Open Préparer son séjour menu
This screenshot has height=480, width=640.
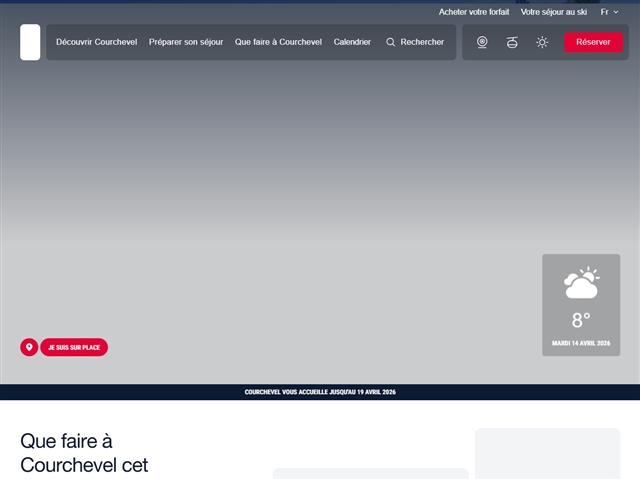(186, 42)
